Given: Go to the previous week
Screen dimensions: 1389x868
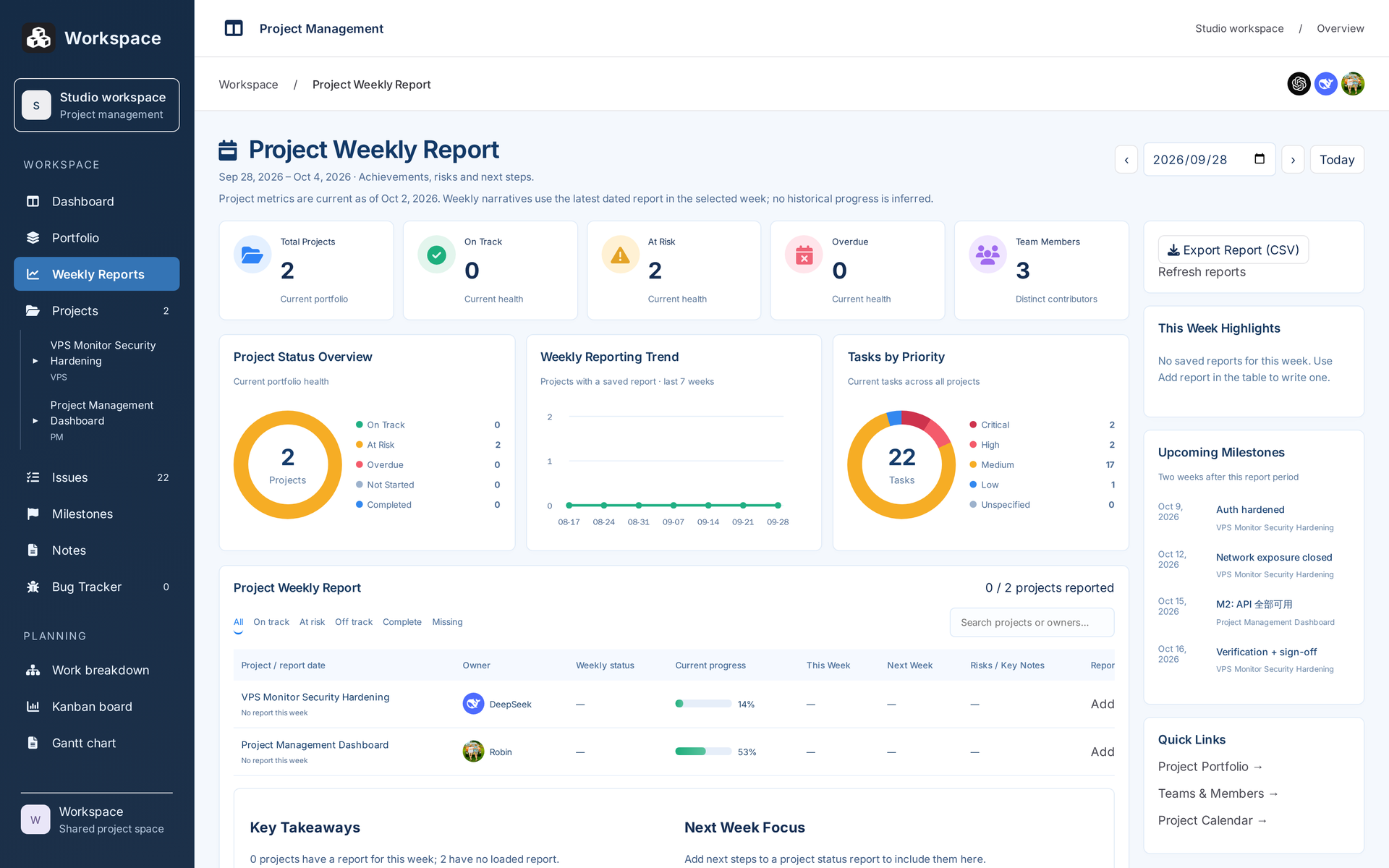Looking at the screenshot, I should click(1126, 160).
